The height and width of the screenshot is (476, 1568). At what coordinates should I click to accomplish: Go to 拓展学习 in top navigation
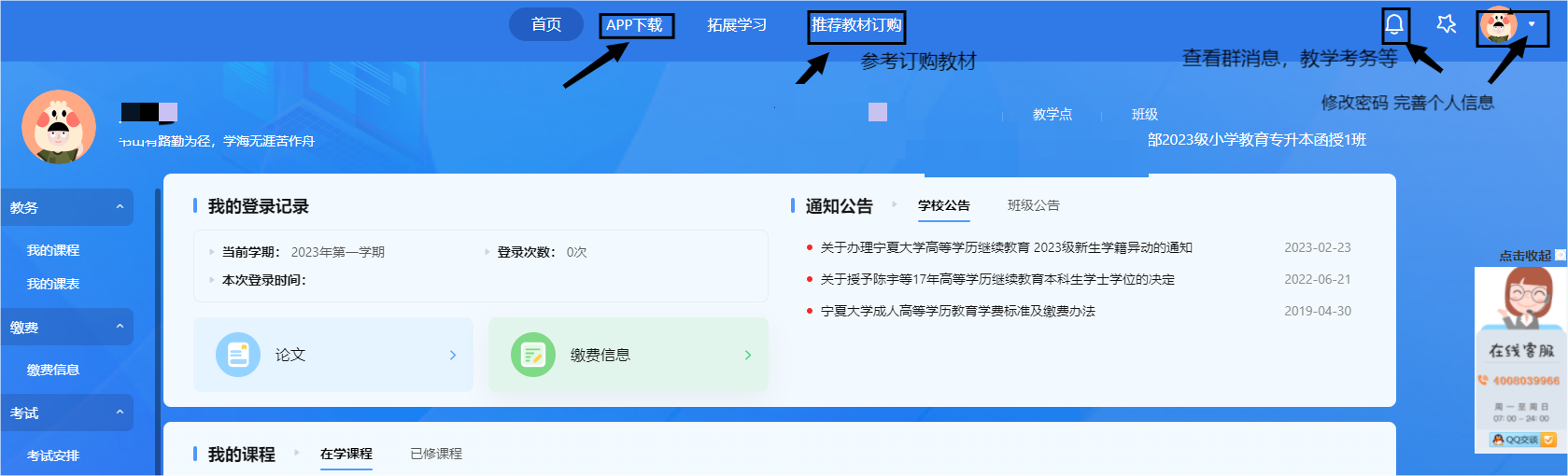pyautogui.click(x=736, y=25)
